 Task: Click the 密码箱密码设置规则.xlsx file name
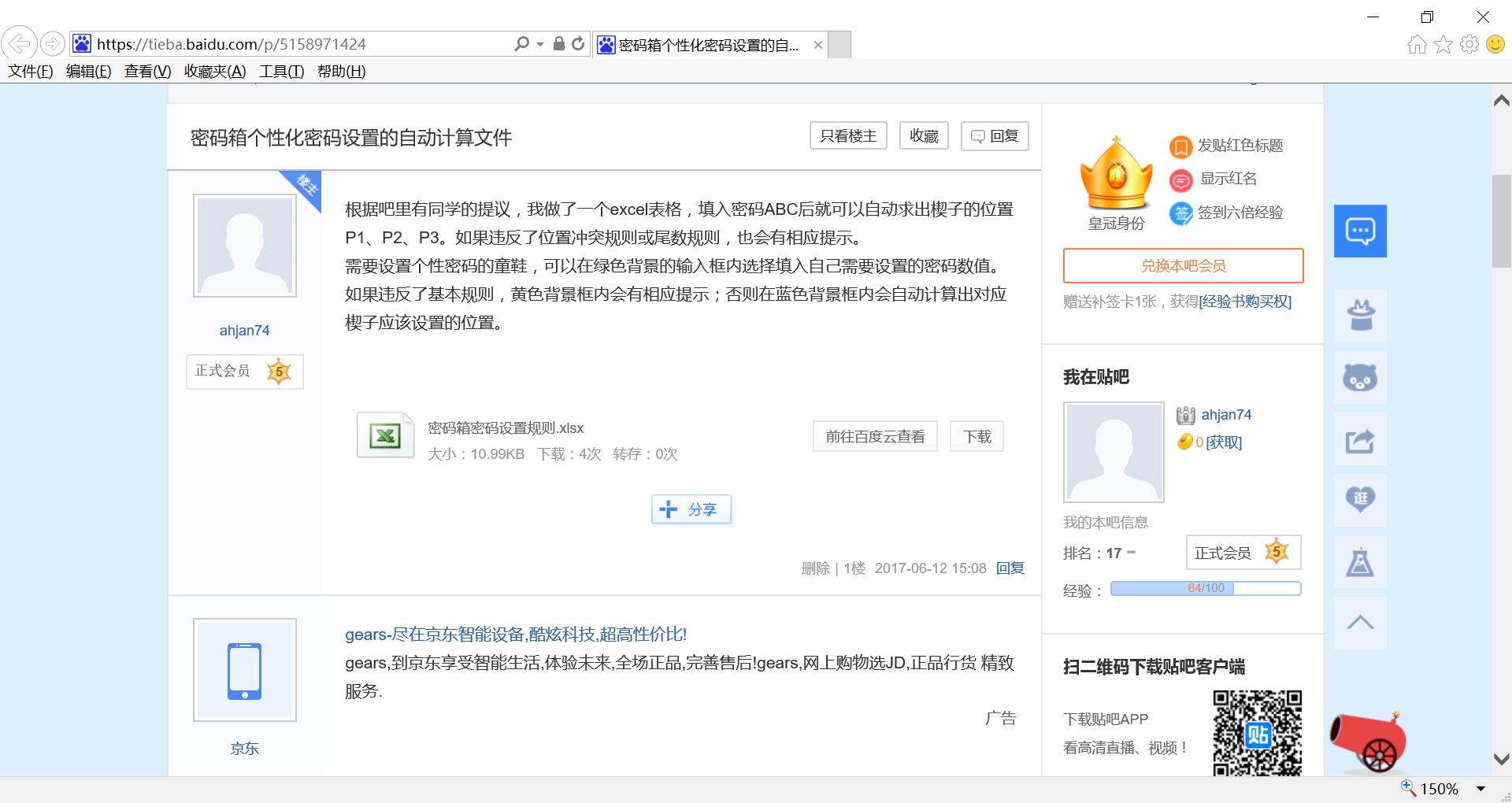coord(506,428)
